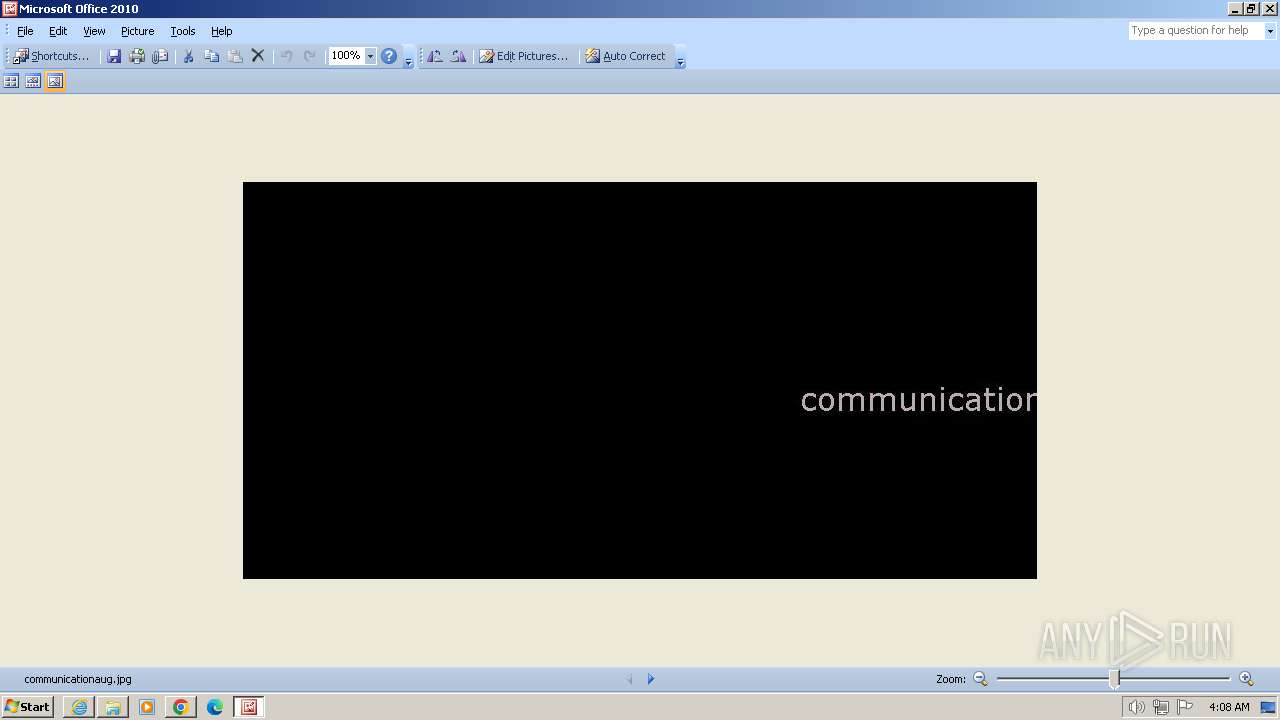Open the Tools menu

(x=183, y=31)
